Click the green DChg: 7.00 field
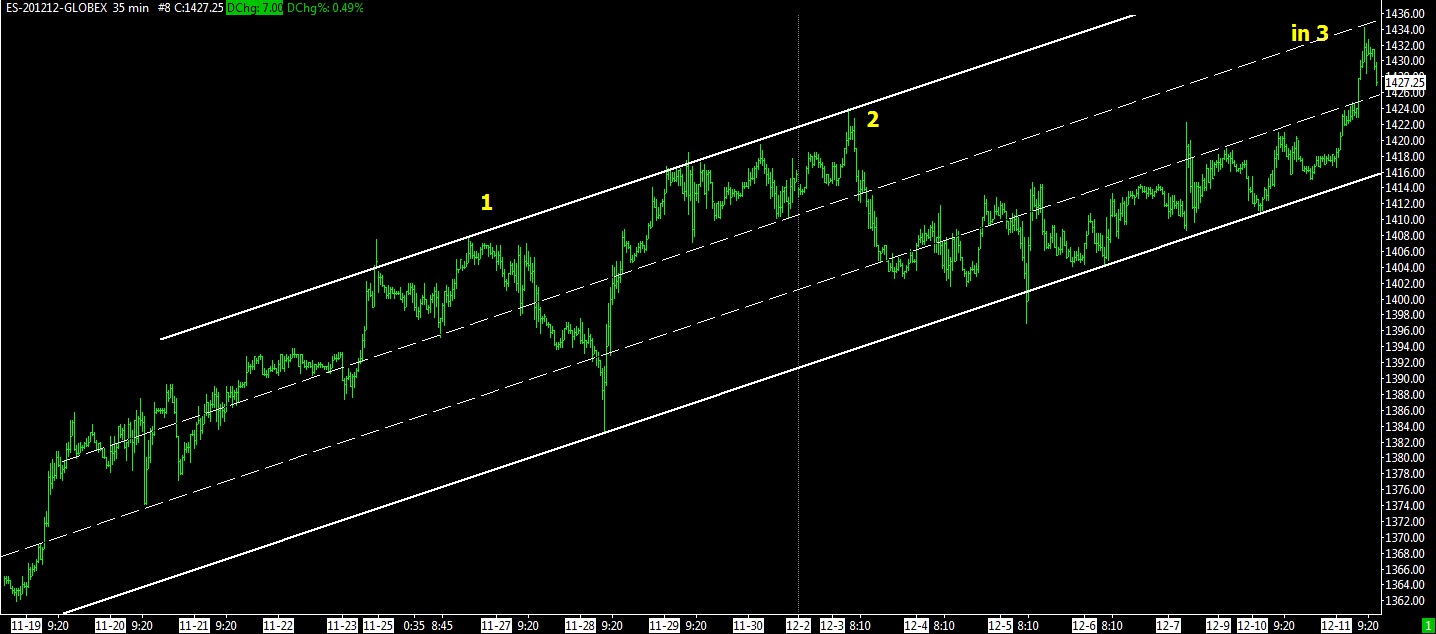This screenshot has height=634, width=1436. (254, 8)
